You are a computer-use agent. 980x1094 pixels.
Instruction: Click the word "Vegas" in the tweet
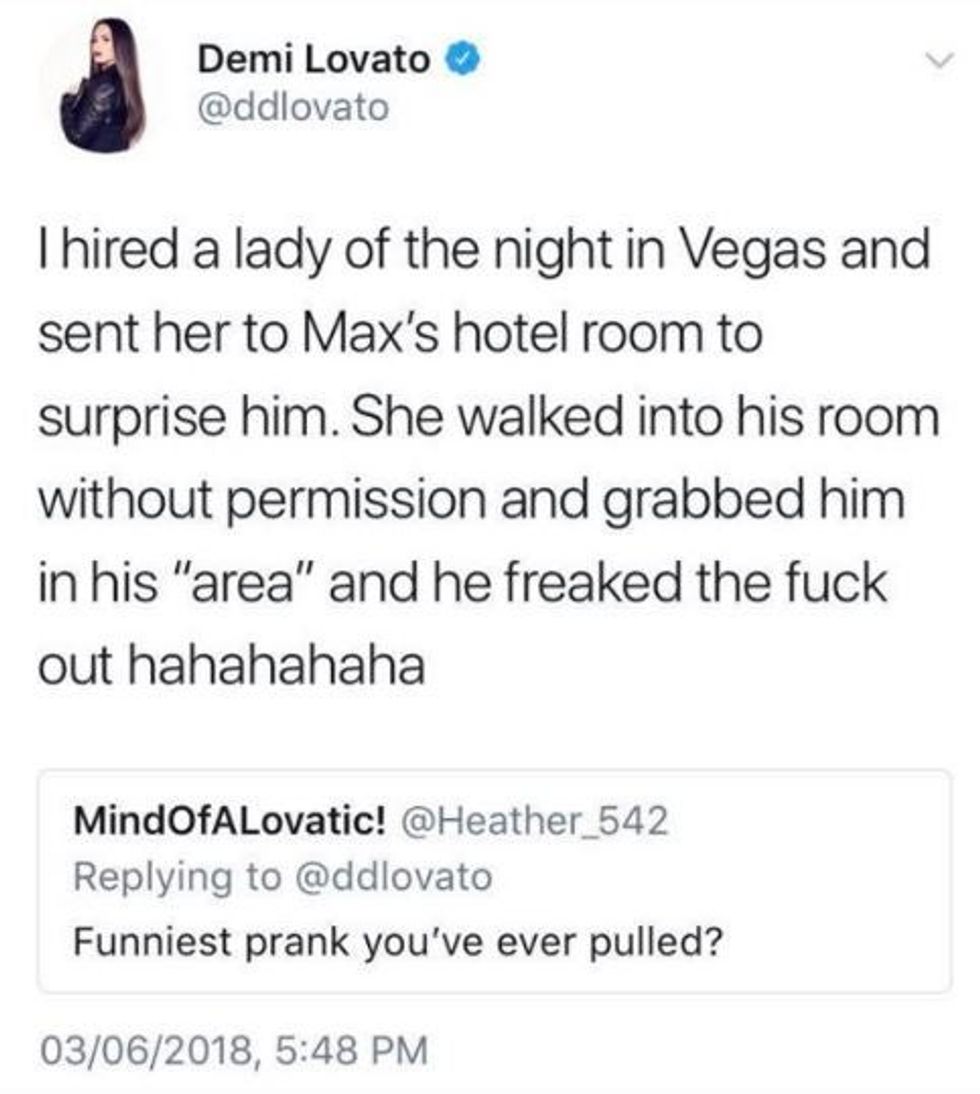click(x=753, y=252)
